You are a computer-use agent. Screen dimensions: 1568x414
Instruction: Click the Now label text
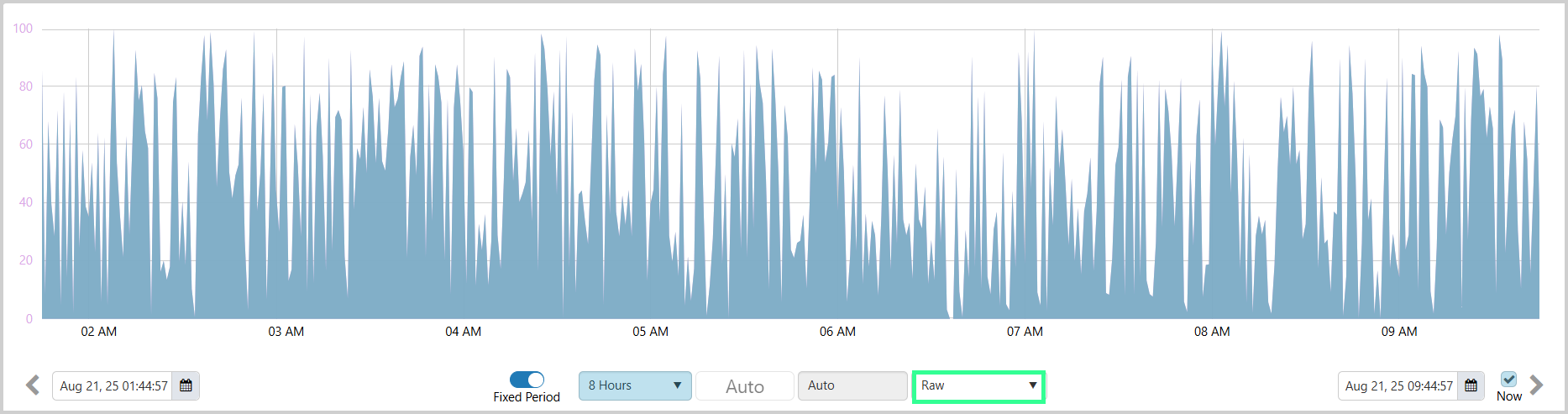point(1508,396)
